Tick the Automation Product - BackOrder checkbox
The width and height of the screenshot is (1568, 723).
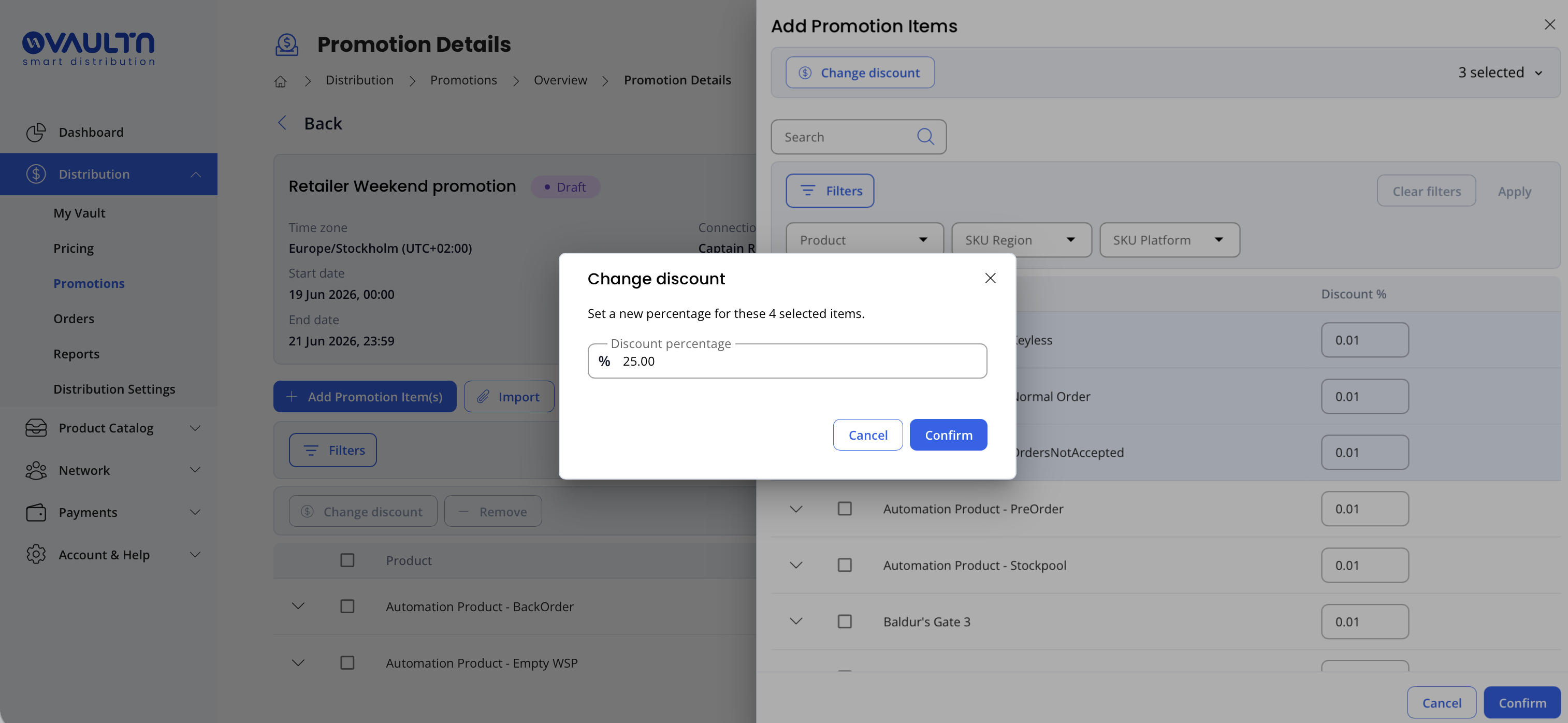click(x=347, y=606)
